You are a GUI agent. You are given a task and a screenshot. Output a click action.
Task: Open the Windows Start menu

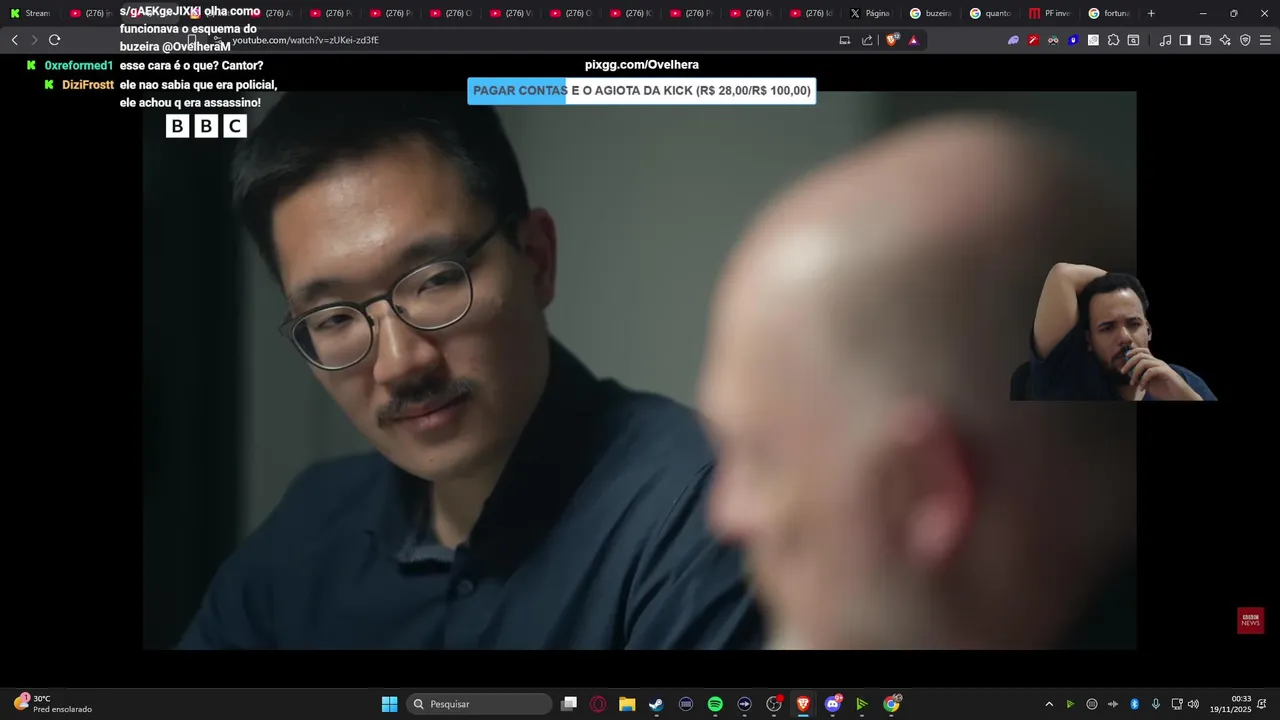[389, 704]
